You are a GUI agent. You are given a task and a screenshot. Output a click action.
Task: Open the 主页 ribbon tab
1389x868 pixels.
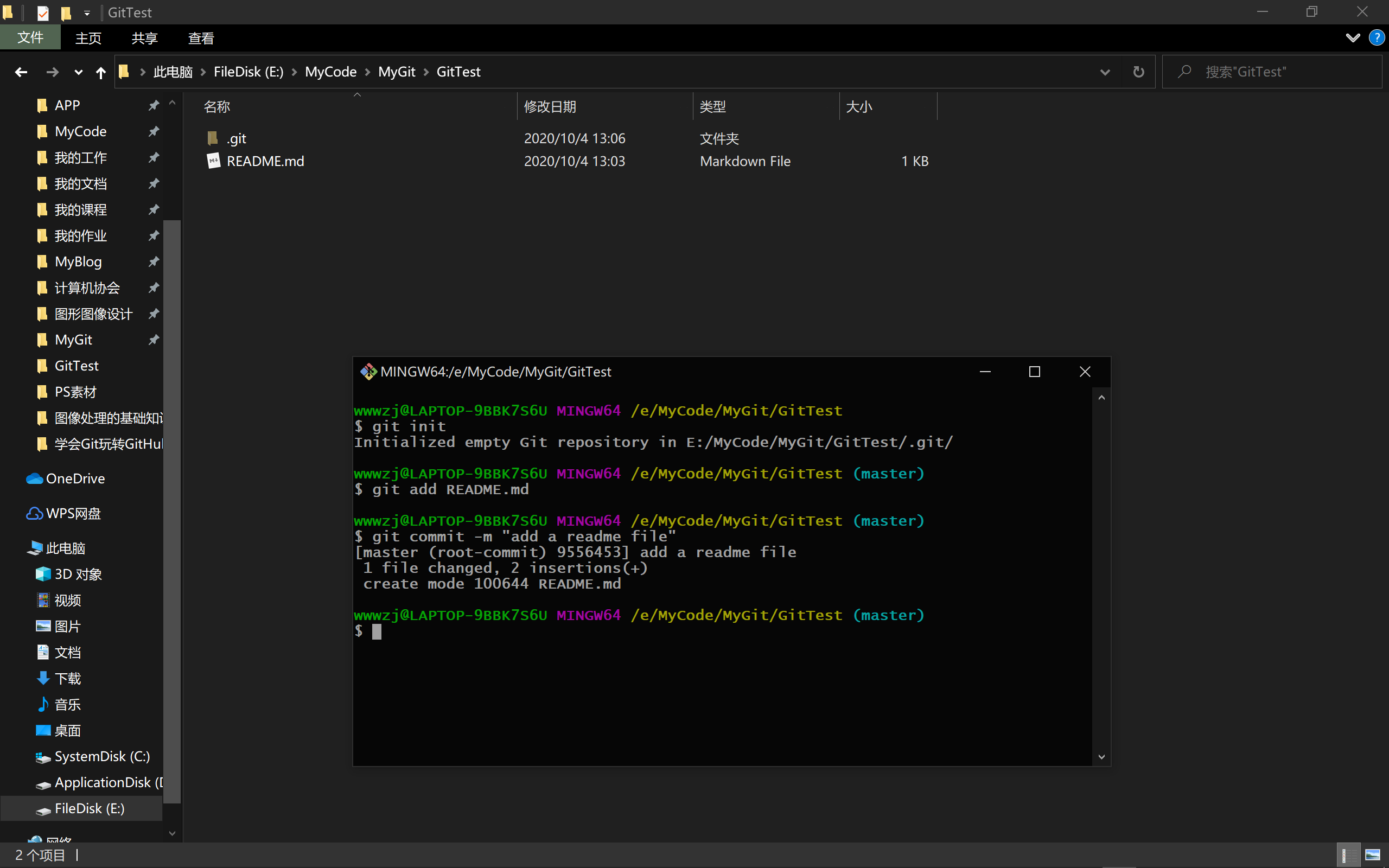click(x=88, y=38)
